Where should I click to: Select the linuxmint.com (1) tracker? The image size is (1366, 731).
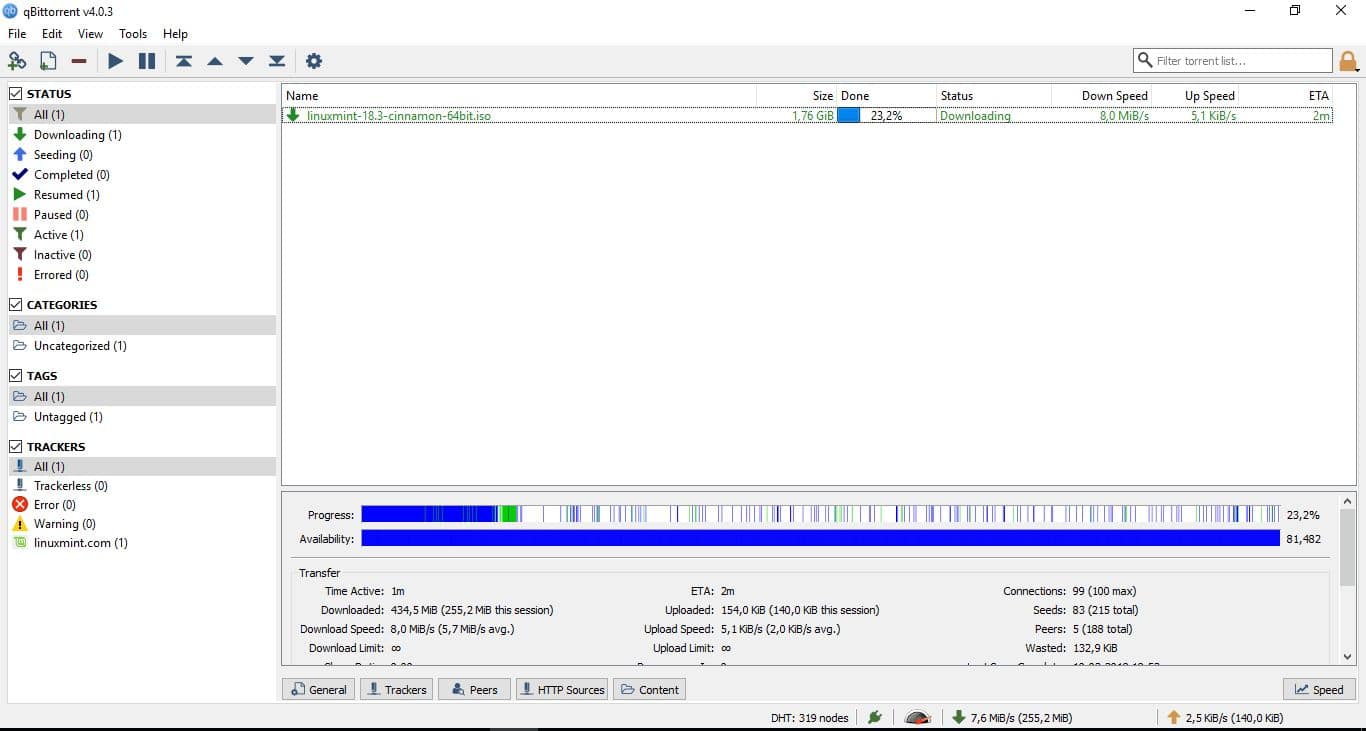(80, 542)
